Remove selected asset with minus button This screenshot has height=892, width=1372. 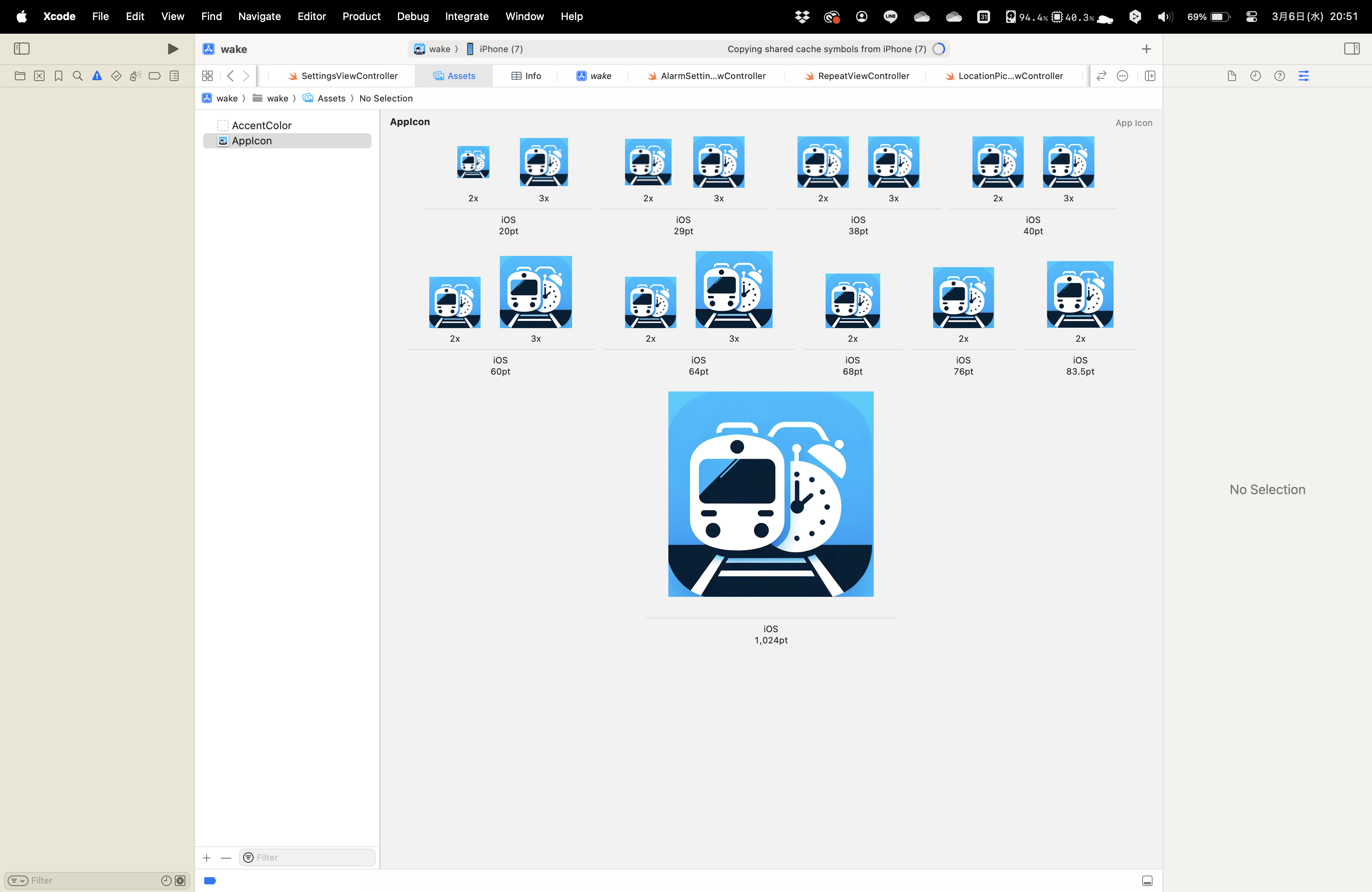coord(226,858)
